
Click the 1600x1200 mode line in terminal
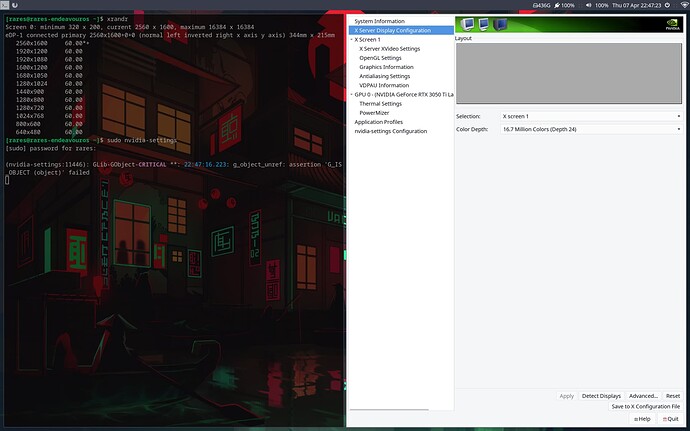click(x=49, y=67)
